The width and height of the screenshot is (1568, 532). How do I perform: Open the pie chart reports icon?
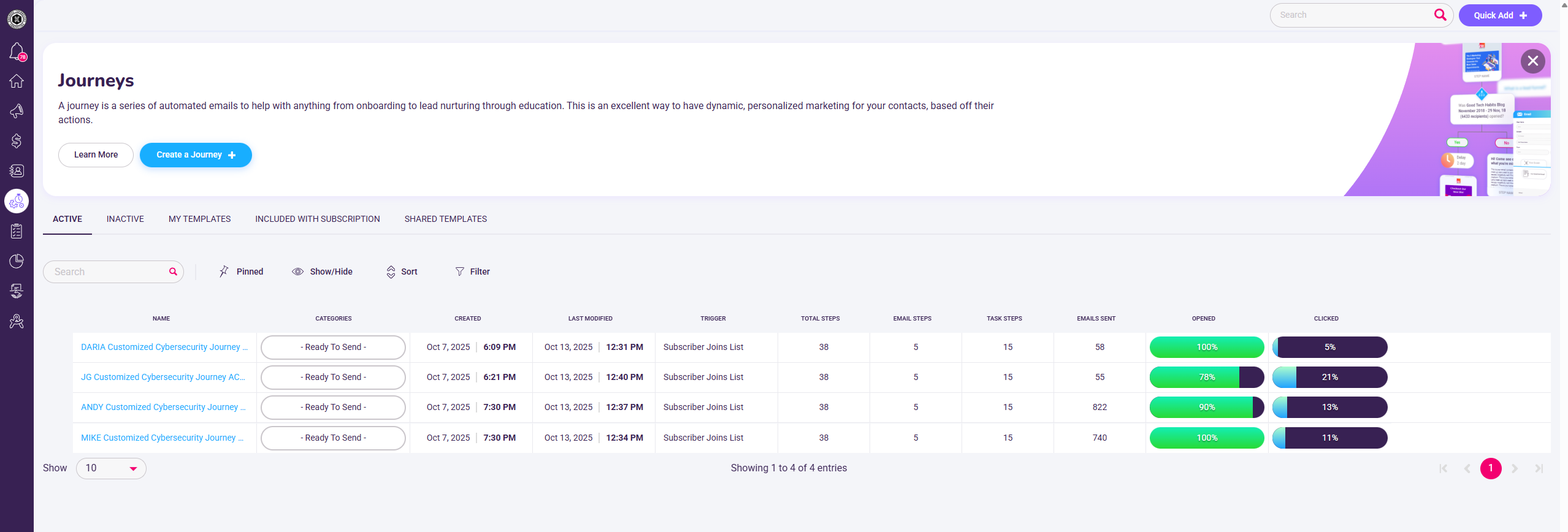click(17, 261)
